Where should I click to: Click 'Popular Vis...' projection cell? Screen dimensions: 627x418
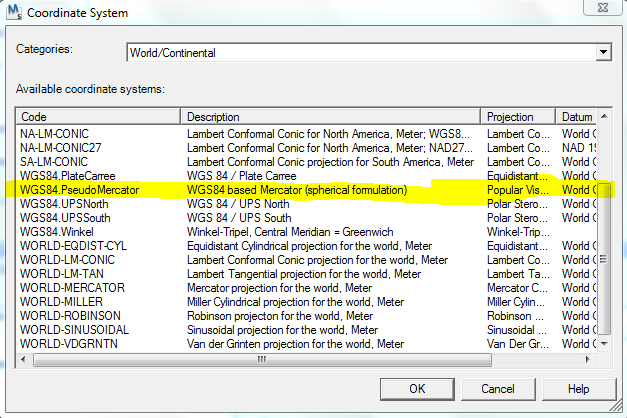[x=517, y=190]
